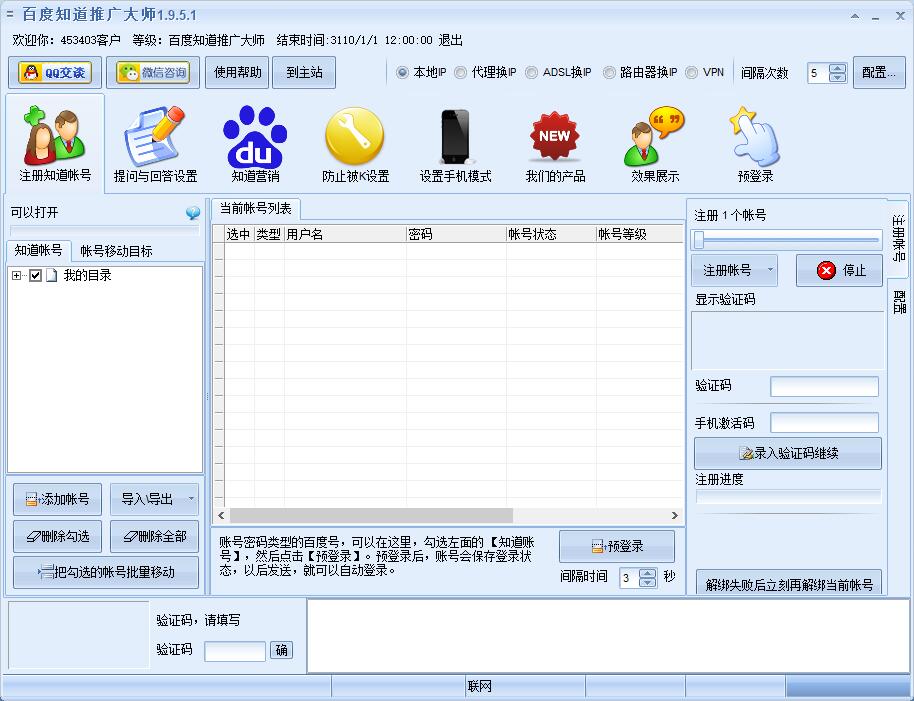The image size is (914, 701).
Task: Click the 添加帐号 button
Action: click(x=57, y=499)
